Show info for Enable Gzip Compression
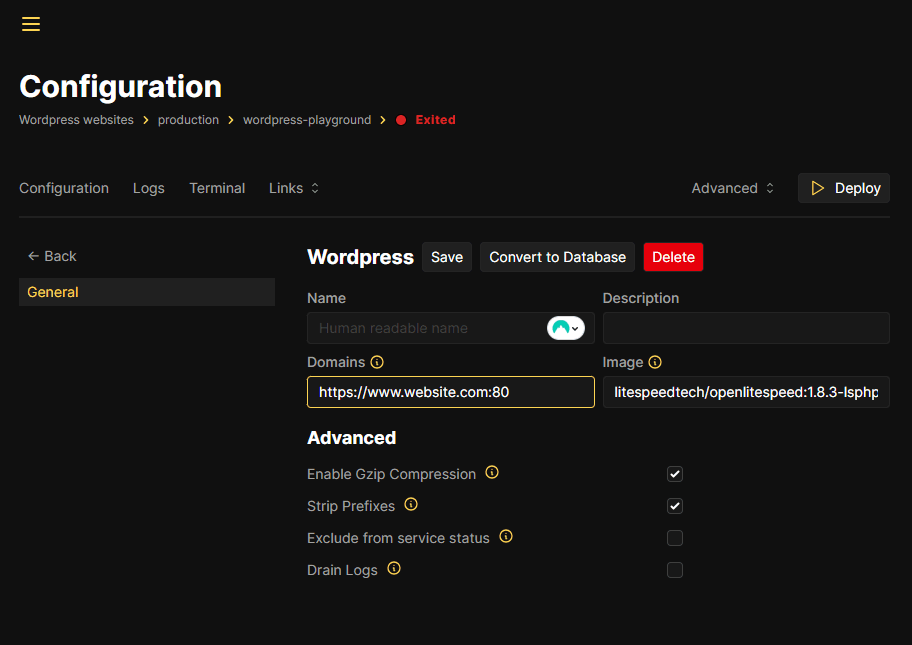 pyautogui.click(x=492, y=472)
